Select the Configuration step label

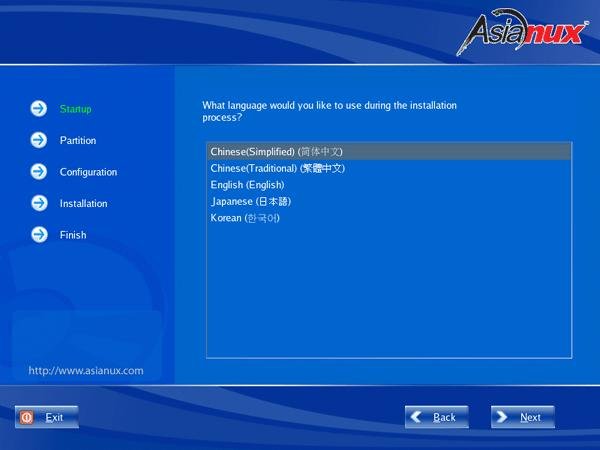click(x=88, y=172)
